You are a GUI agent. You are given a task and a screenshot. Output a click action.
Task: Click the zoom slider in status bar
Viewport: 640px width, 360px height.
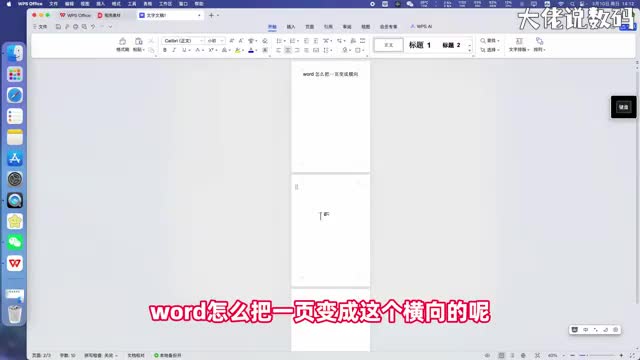click(x=597, y=356)
